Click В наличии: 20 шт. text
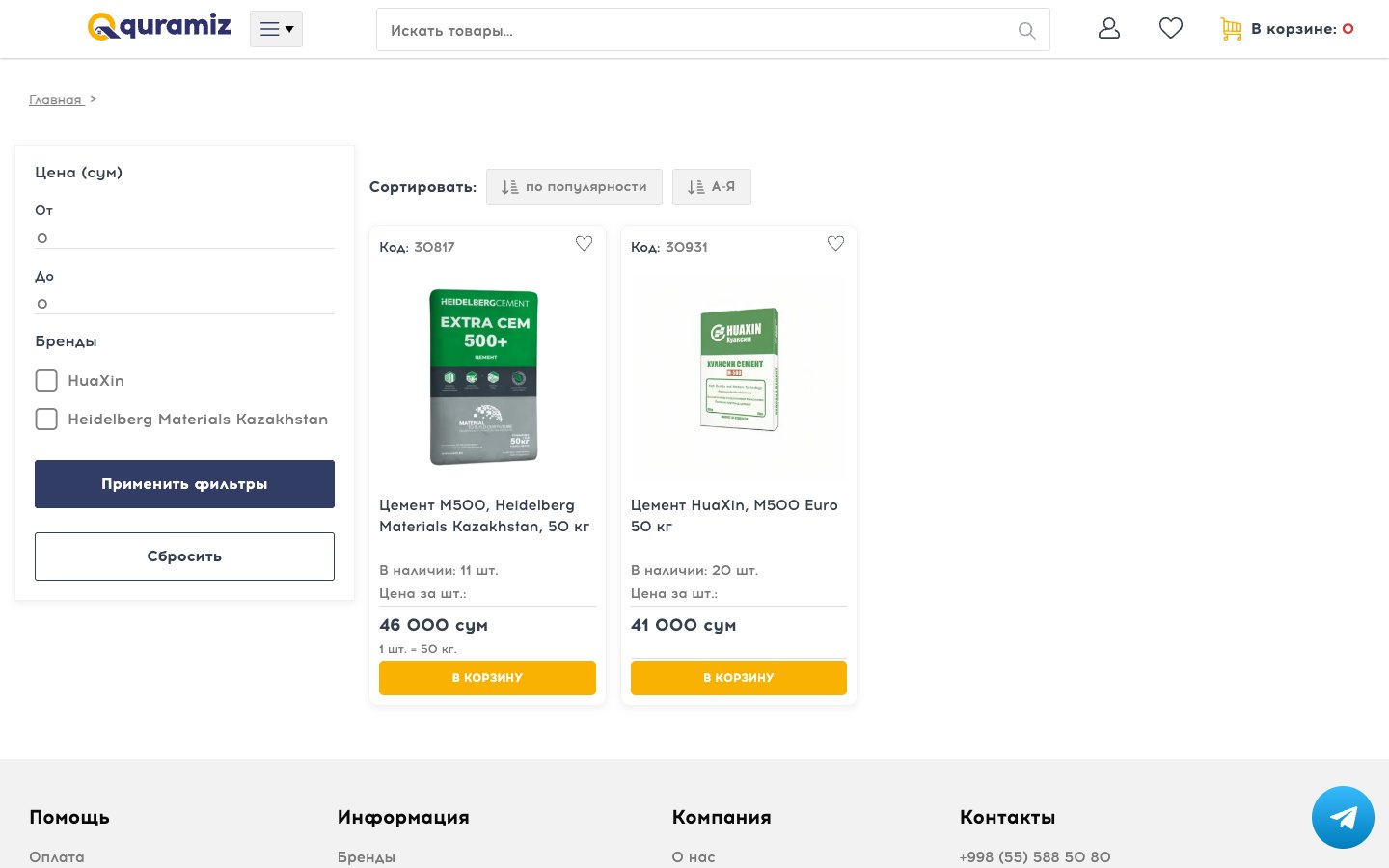The height and width of the screenshot is (868, 1389). 694,570
